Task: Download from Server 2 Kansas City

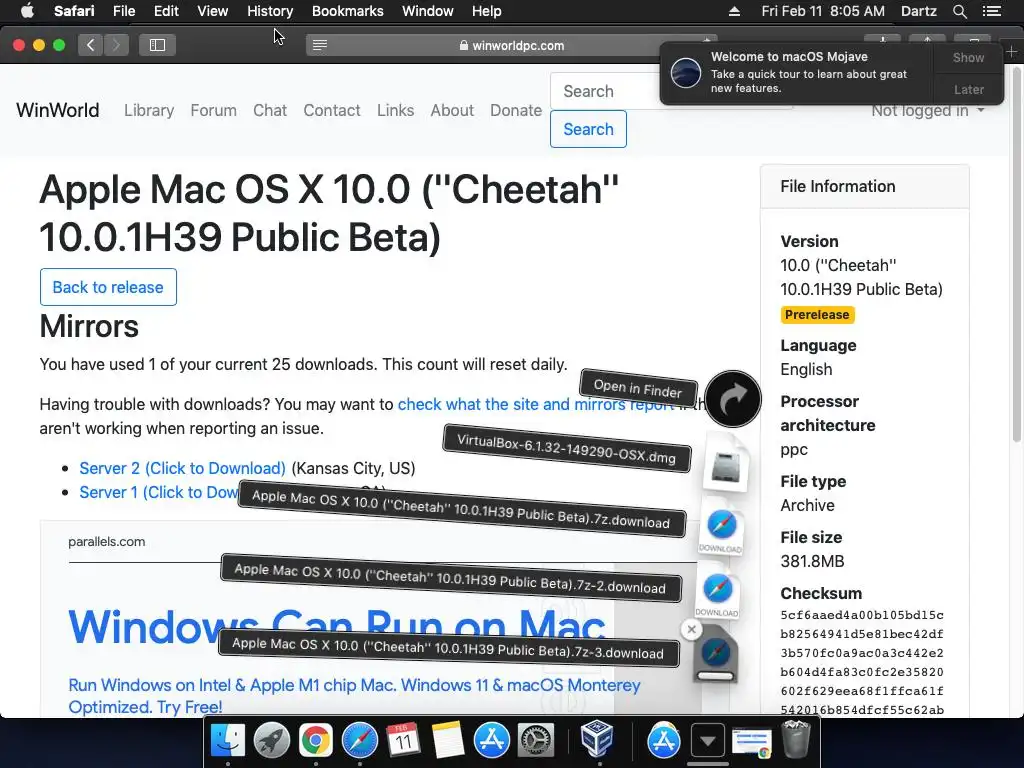Action: coord(182,468)
